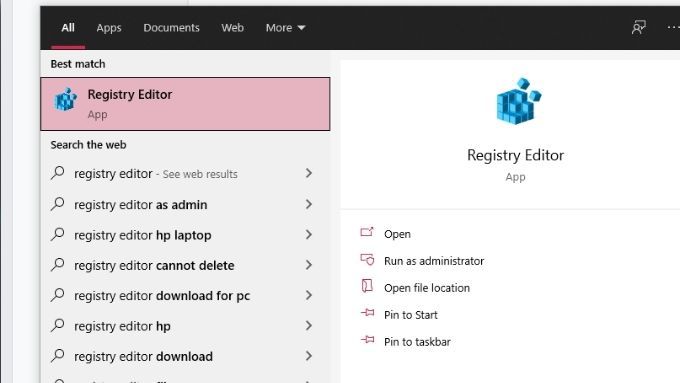Select 'registry editor as admin' suggestion
Image resolution: width=680 pixels, height=383 pixels.
pos(185,204)
